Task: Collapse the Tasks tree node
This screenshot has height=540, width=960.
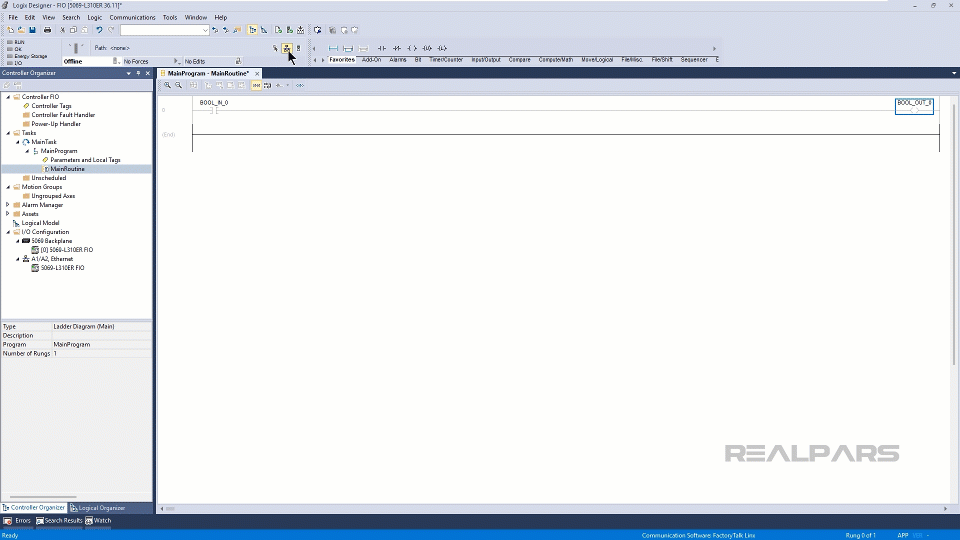Action: (x=8, y=133)
